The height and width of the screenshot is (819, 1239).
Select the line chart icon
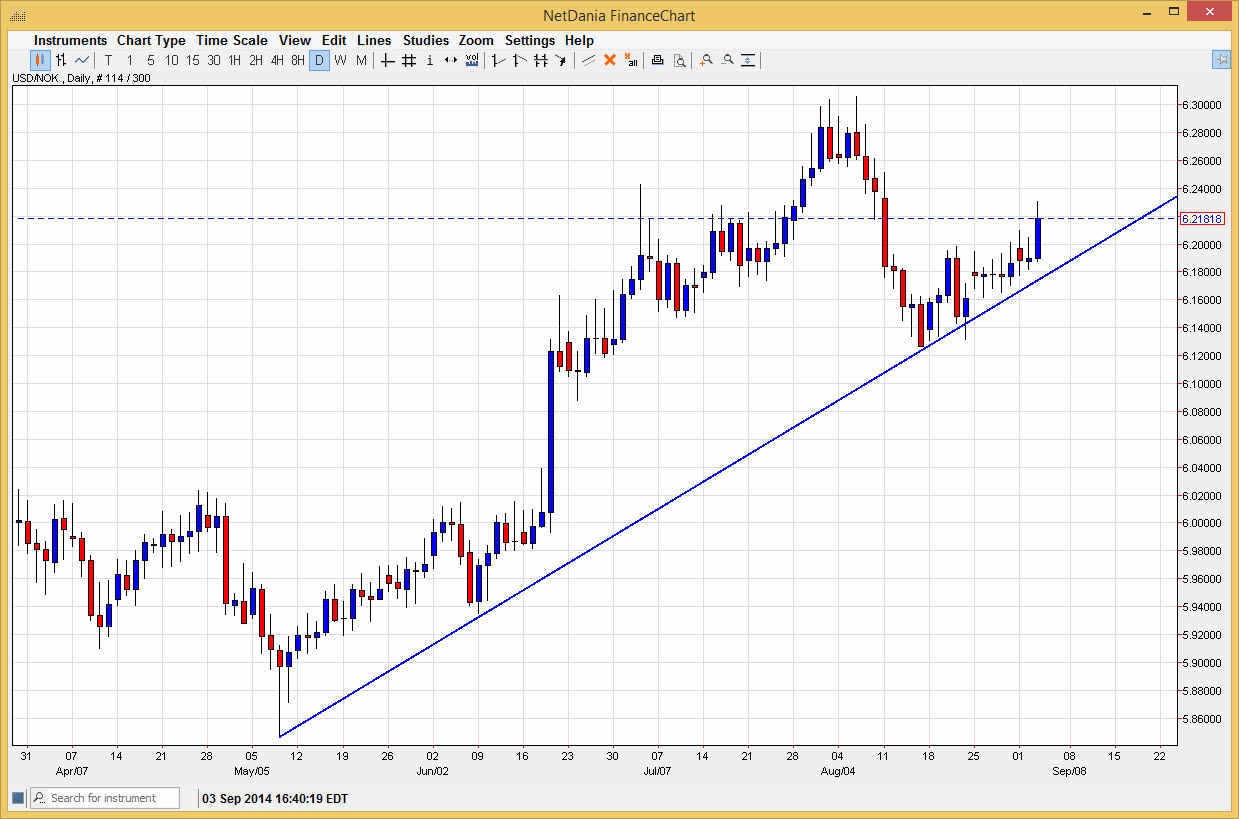(x=81, y=61)
